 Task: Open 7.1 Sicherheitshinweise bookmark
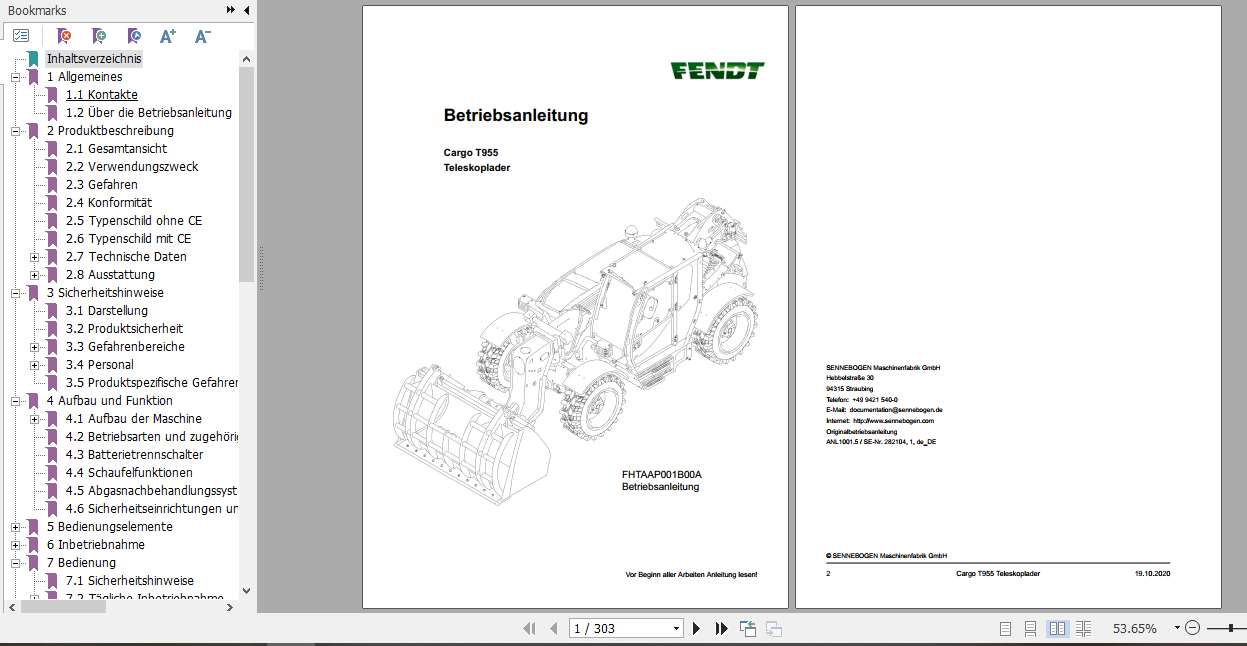point(130,581)
